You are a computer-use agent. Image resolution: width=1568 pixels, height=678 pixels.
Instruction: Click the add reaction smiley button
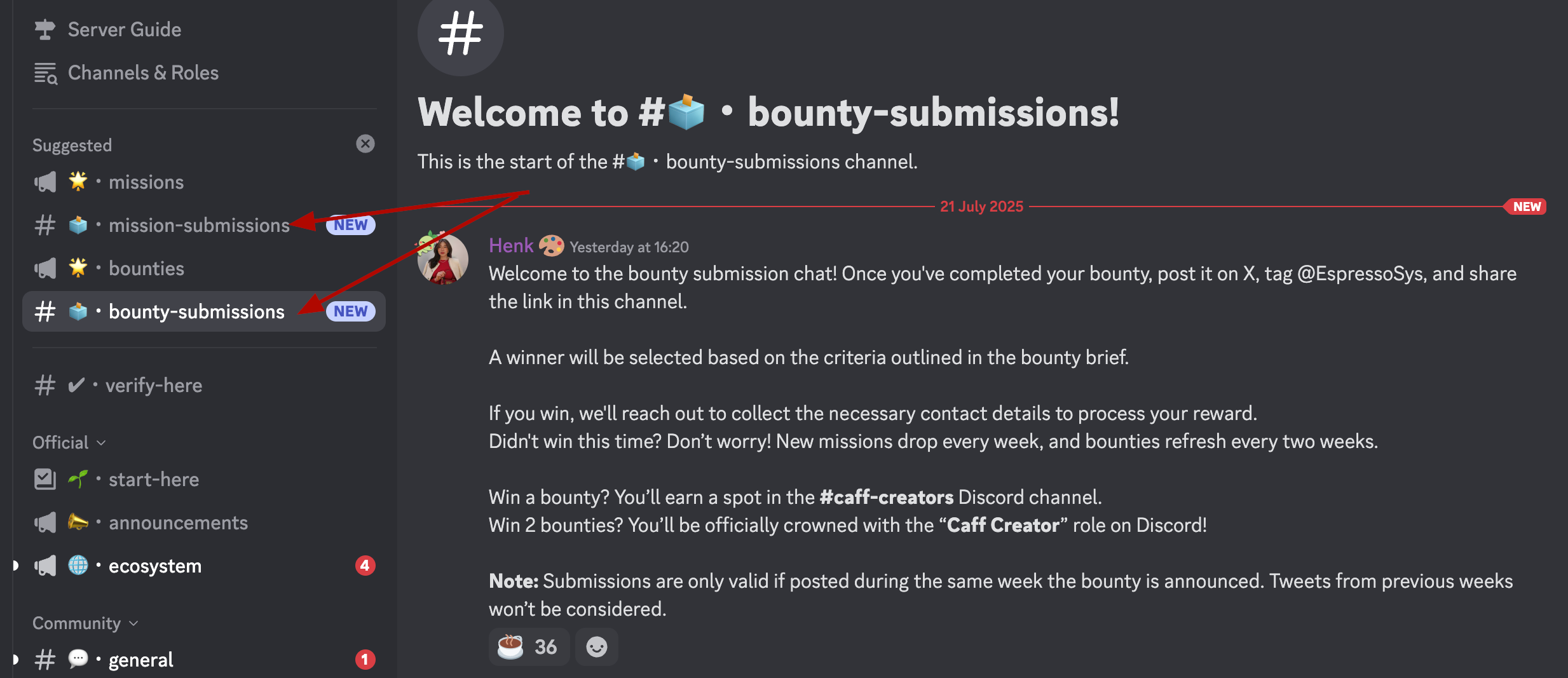coord(596,647)
